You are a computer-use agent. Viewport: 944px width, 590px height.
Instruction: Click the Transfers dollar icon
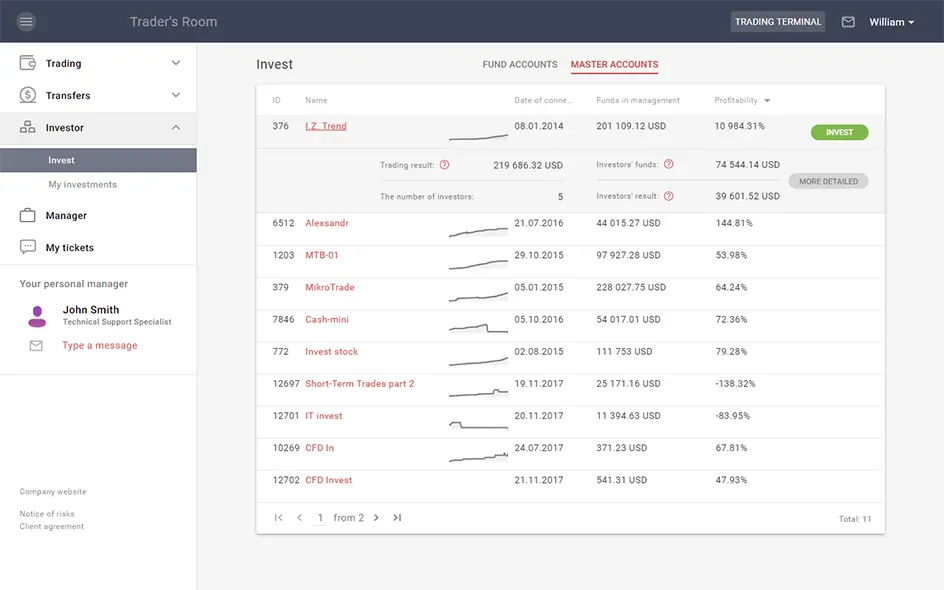[28, 95]
